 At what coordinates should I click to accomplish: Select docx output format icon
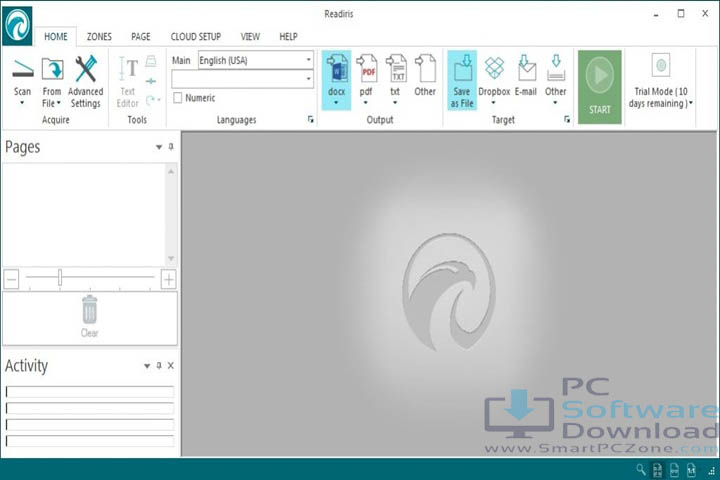[x=338, y=68]
